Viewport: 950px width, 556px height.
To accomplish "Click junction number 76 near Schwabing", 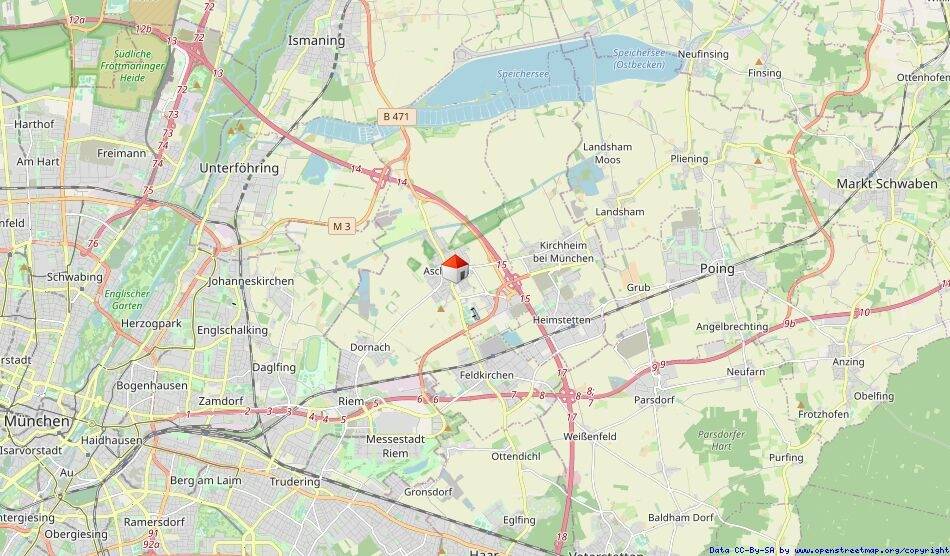I will click(x=92, y=243).
